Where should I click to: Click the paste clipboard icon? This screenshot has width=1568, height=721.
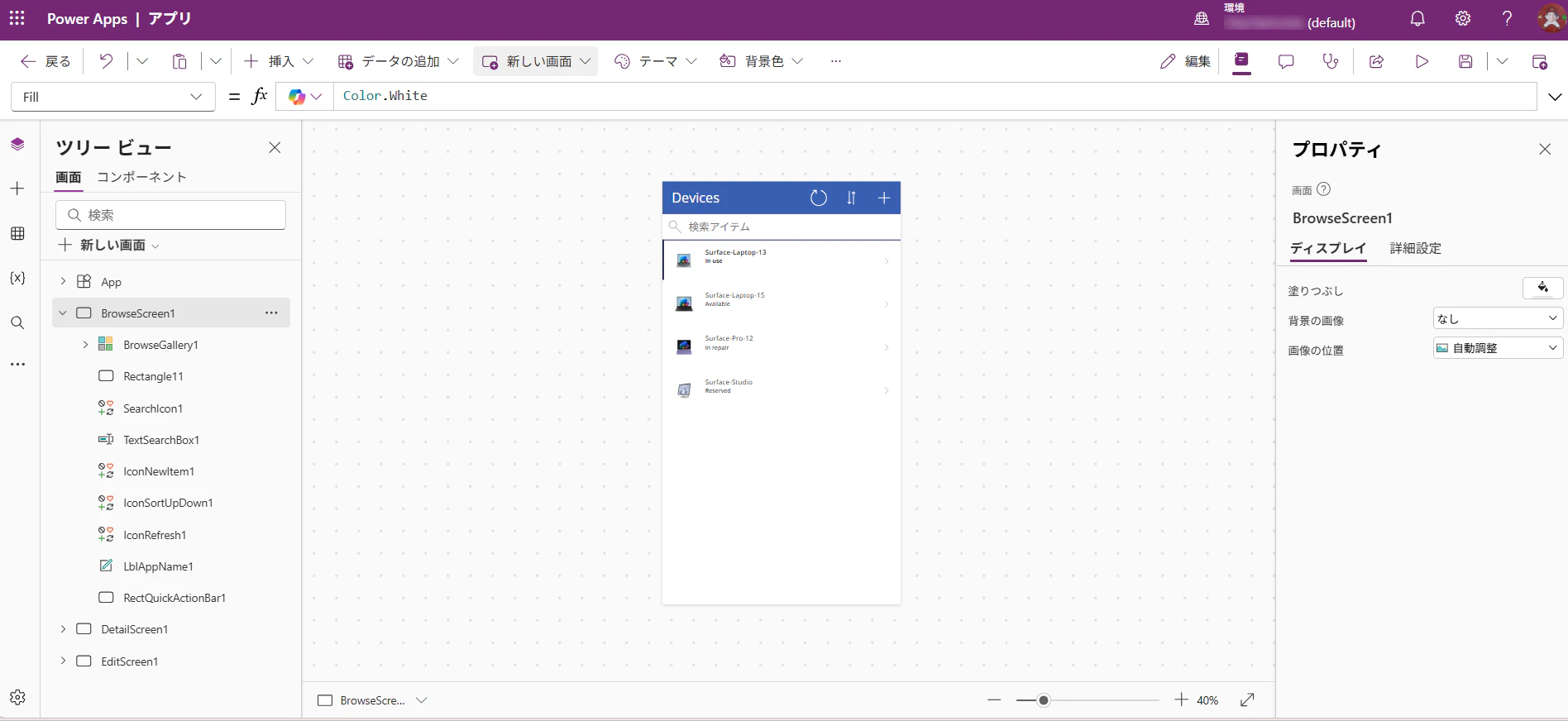click(179, 61)
